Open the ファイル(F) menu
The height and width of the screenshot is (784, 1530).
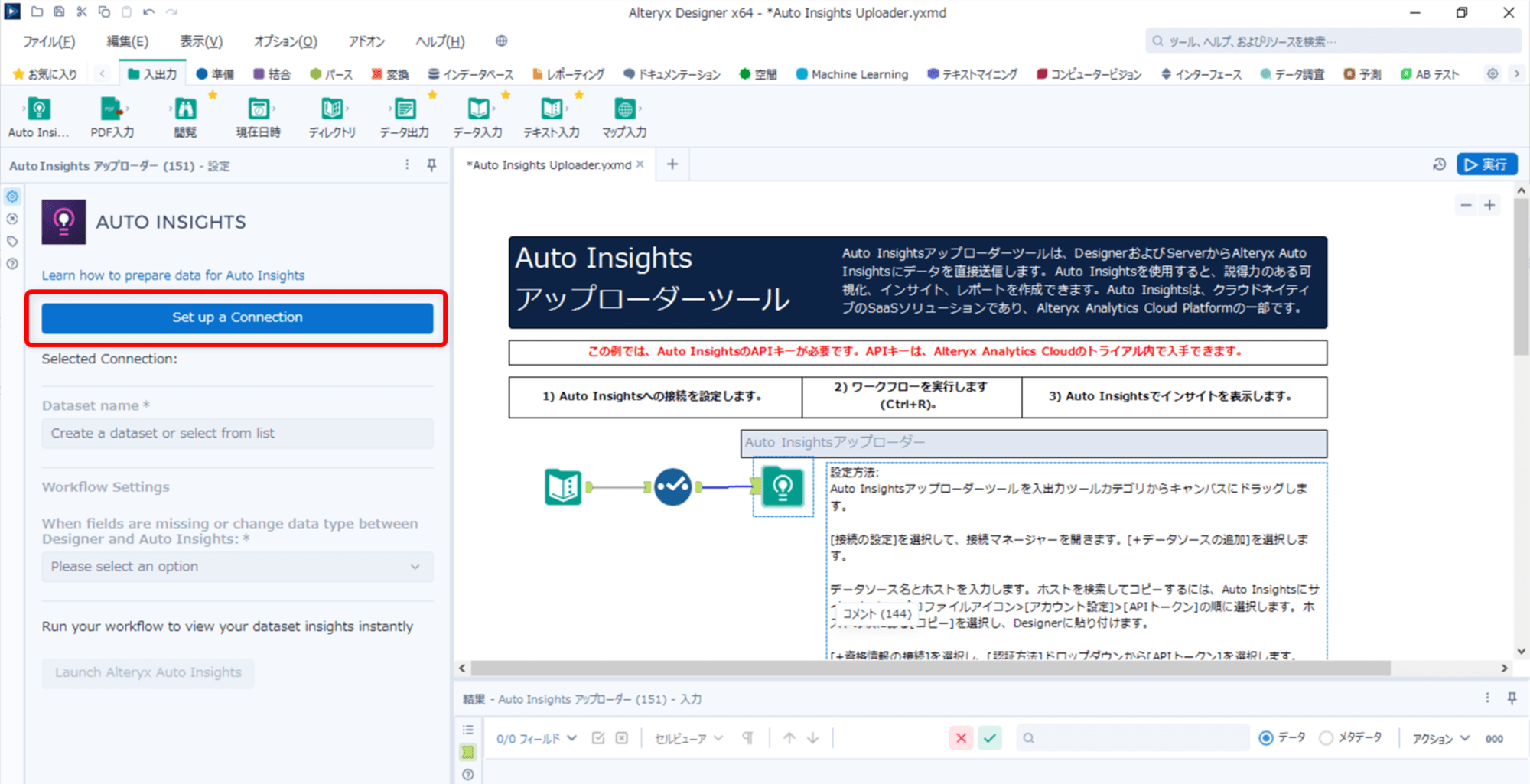pos(49,41)
